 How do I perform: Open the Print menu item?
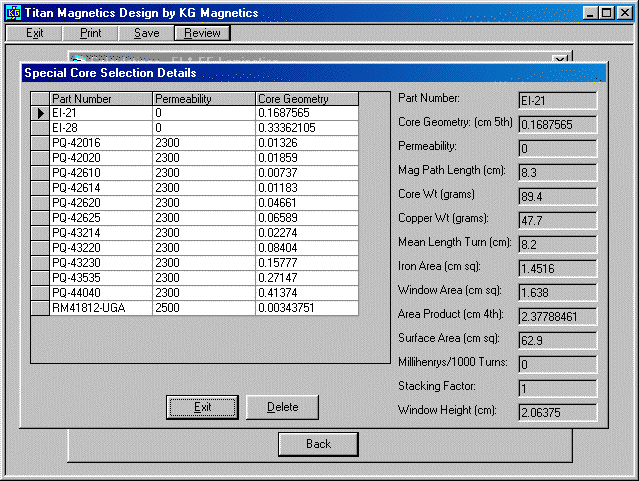click(90, 33)
